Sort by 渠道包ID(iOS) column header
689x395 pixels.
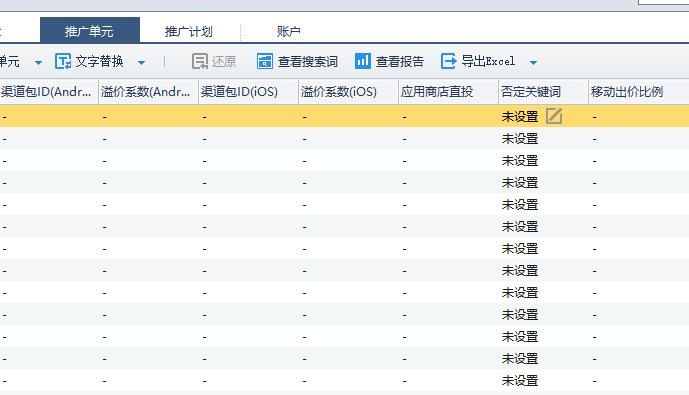pos(248,92)
